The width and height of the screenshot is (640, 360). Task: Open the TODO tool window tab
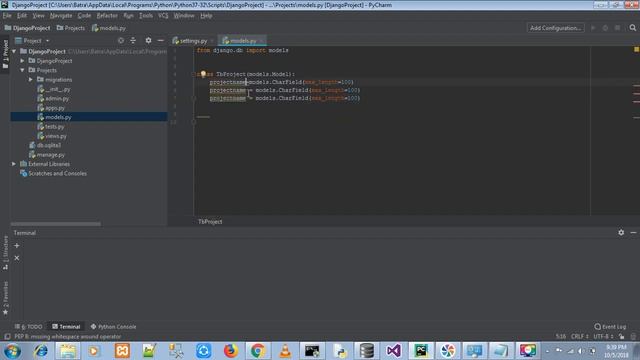click(x=29, y=327)
